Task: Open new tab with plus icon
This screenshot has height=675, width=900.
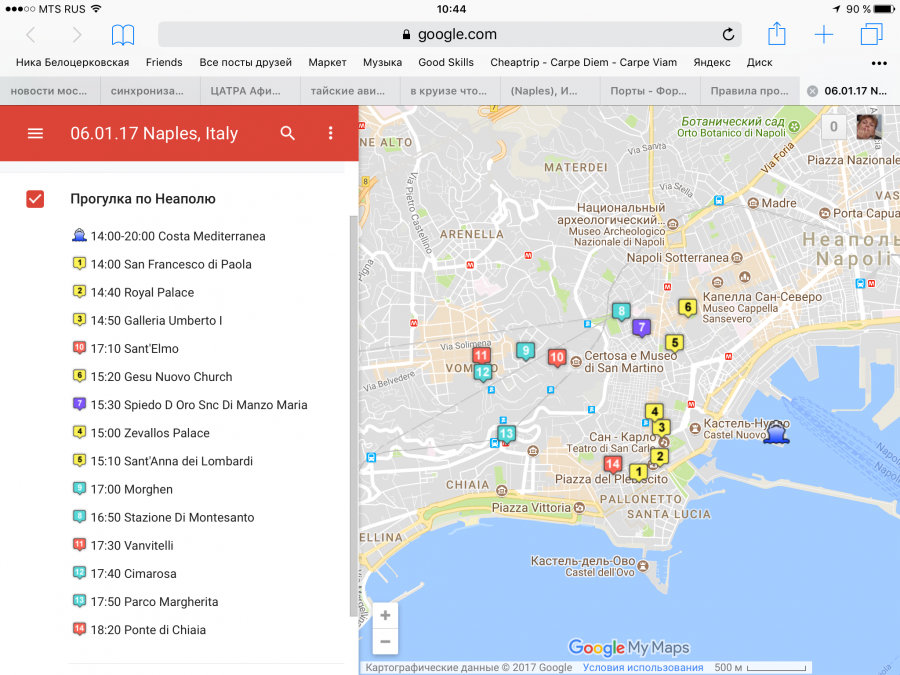Action: tap(823, 35)
